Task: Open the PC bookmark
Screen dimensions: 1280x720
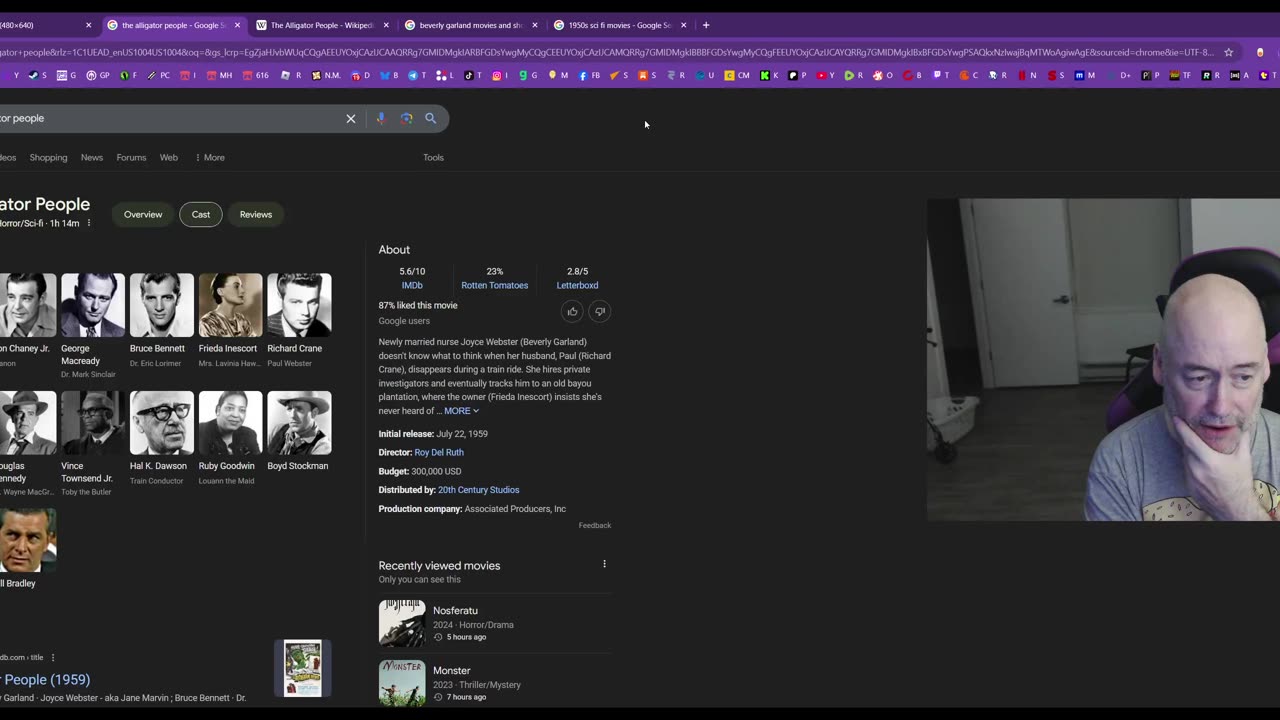Action: tap(159, 75)
